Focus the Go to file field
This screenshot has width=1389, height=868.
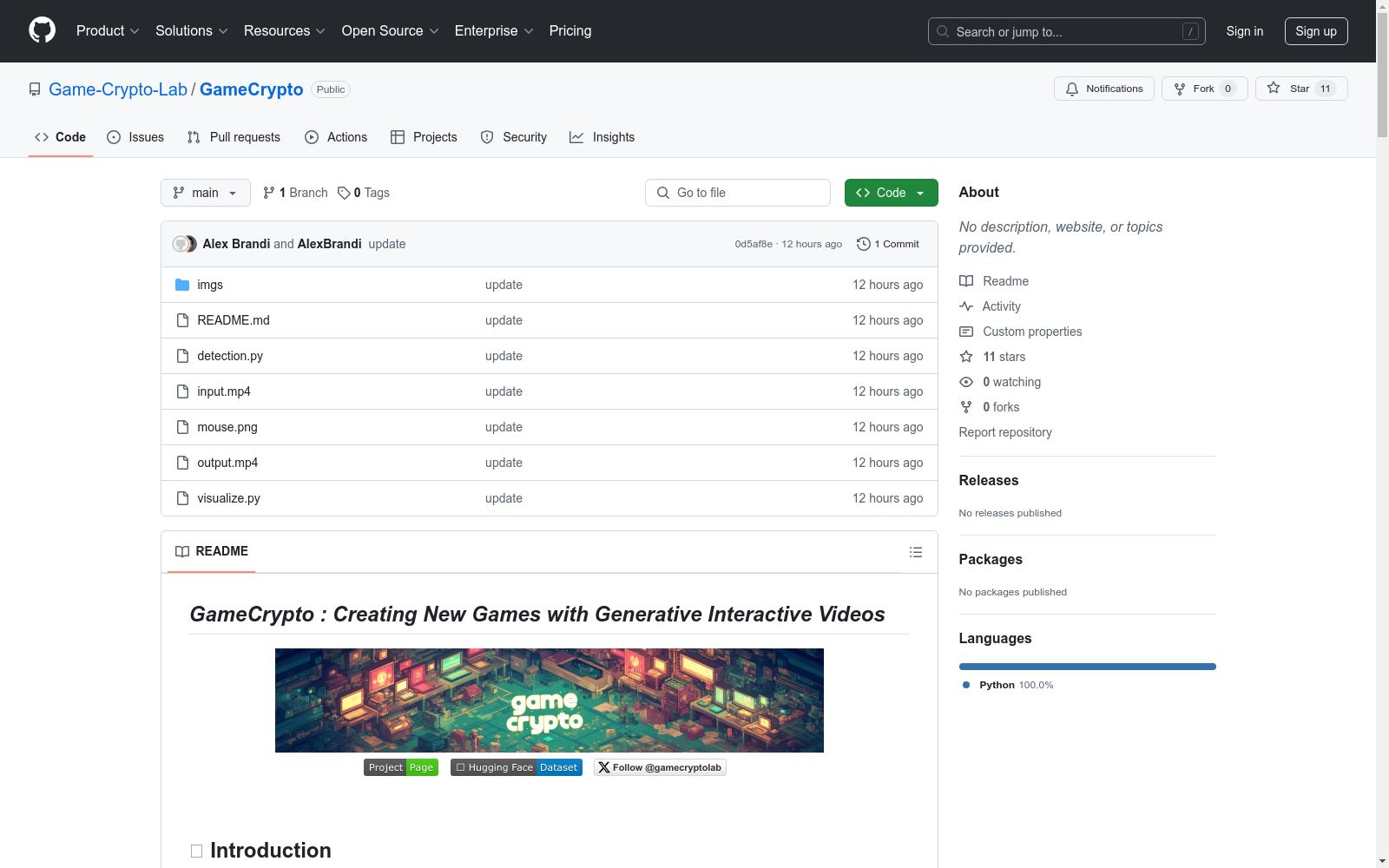[738, 193]
